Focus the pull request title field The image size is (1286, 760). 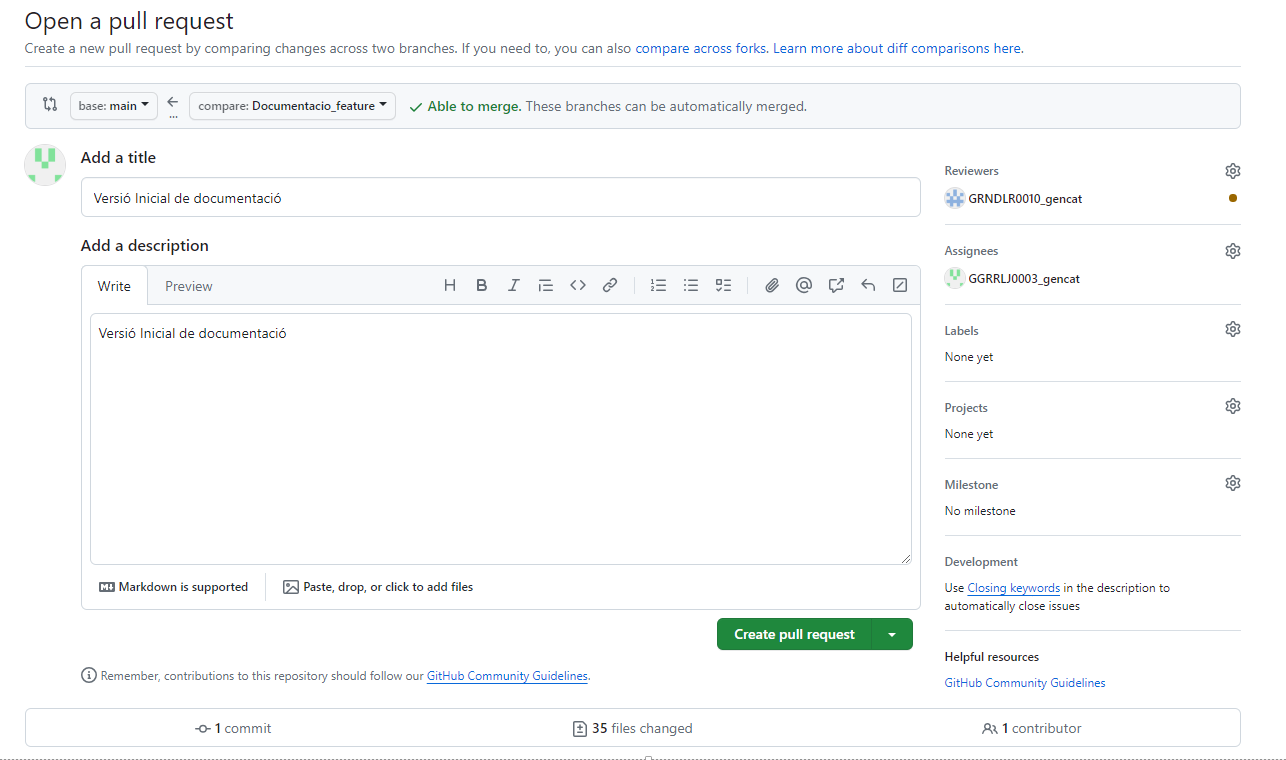tap(500, 197)
